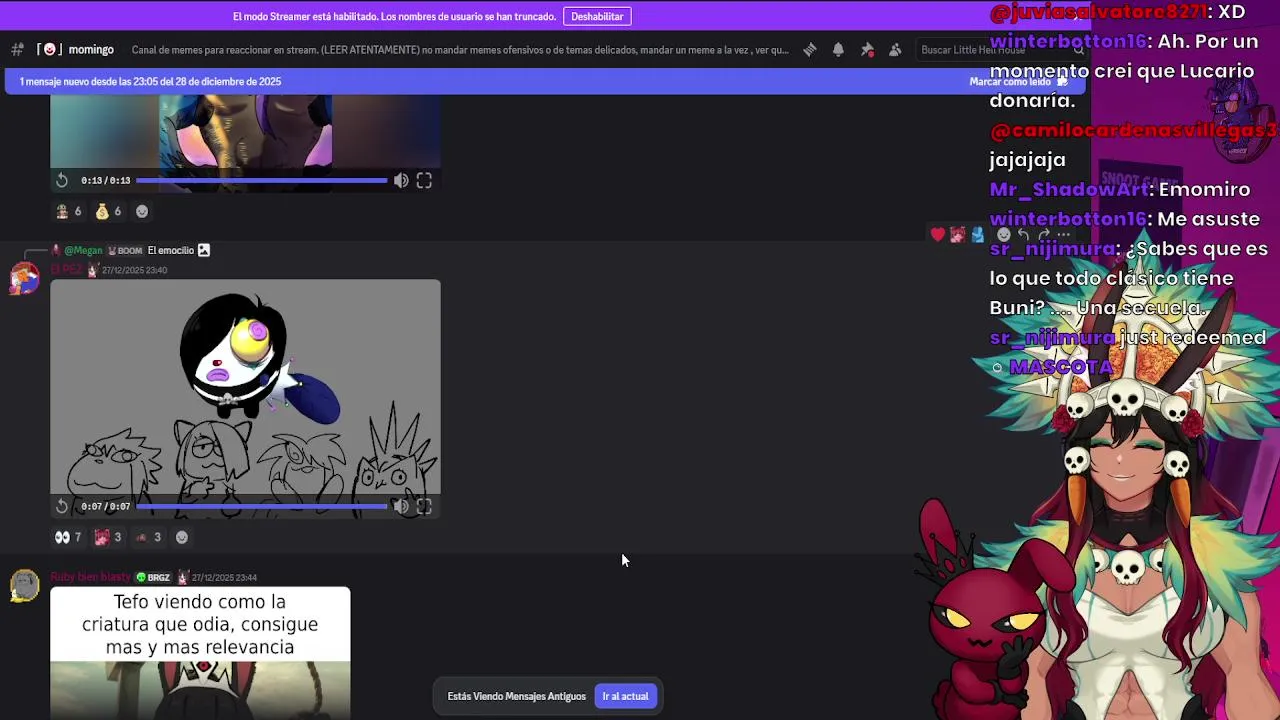This screenshot has width=1280, height=720.
Task: Click the timestamp 27/12/2025 23:40
Action: tap(134, 270)
